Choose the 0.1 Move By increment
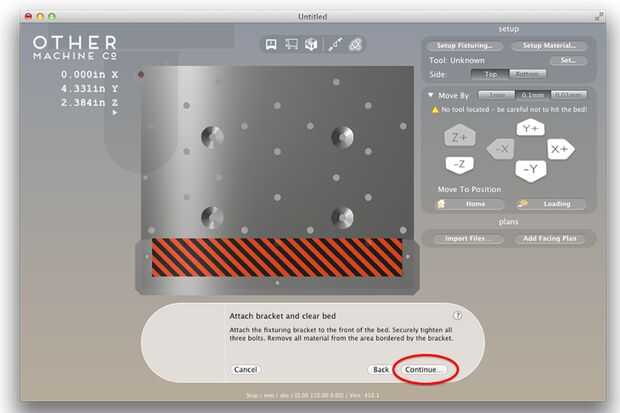The height and width of the screenshot is (413, 620). (x=533, y=95)
